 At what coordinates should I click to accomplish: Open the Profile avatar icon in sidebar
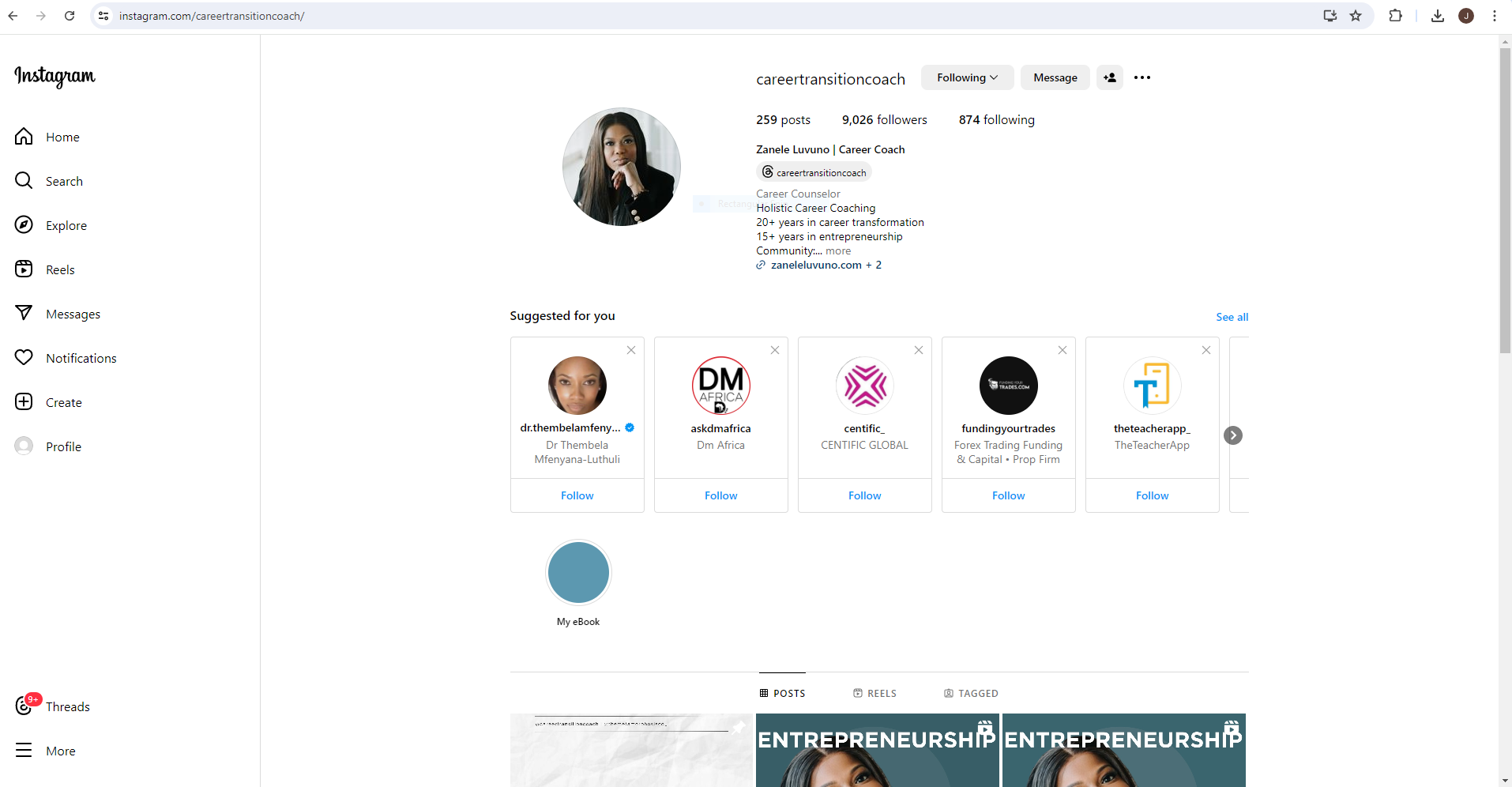click(24, 446)
